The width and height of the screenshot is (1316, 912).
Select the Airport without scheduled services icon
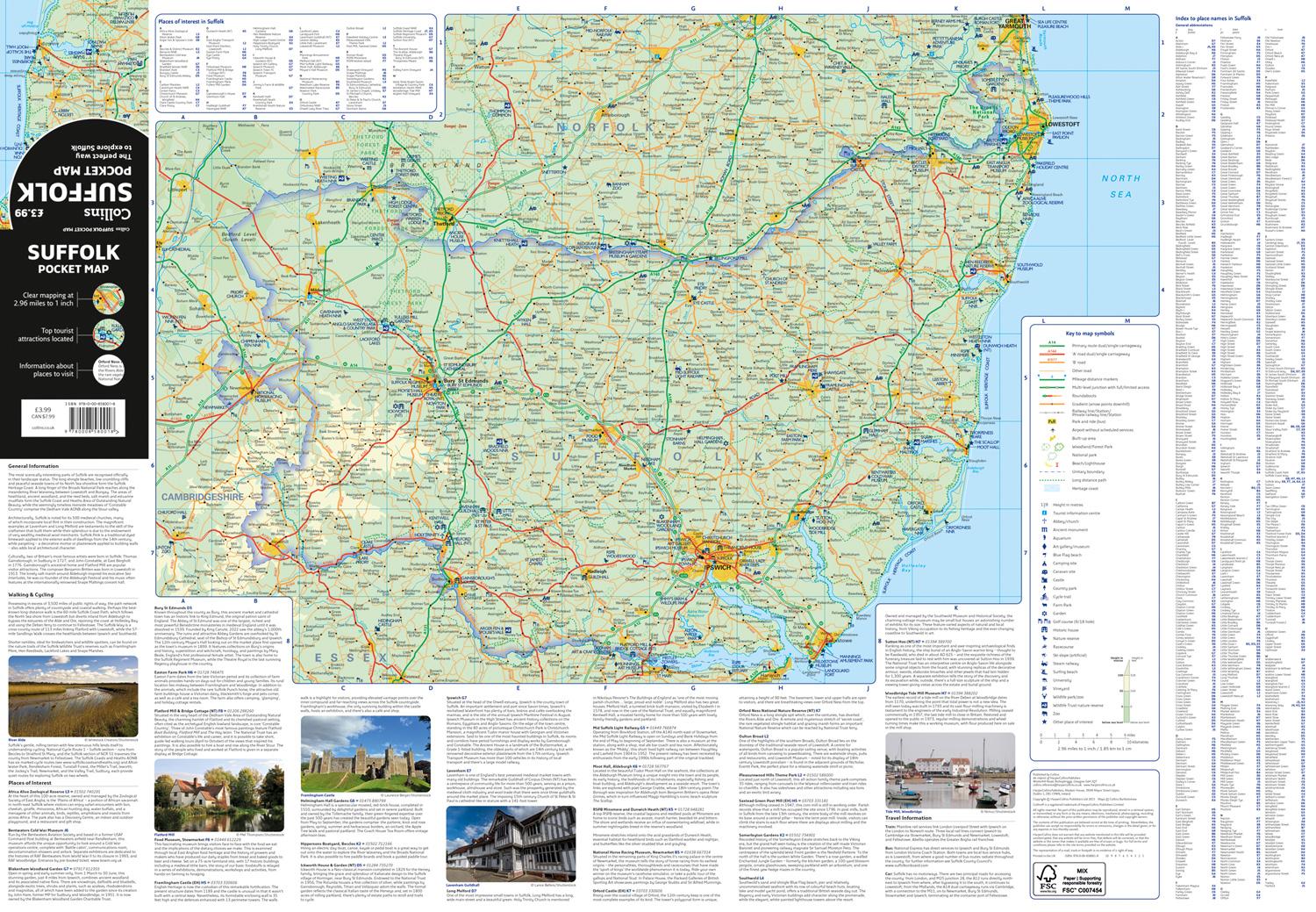[x=1052, y=429]
